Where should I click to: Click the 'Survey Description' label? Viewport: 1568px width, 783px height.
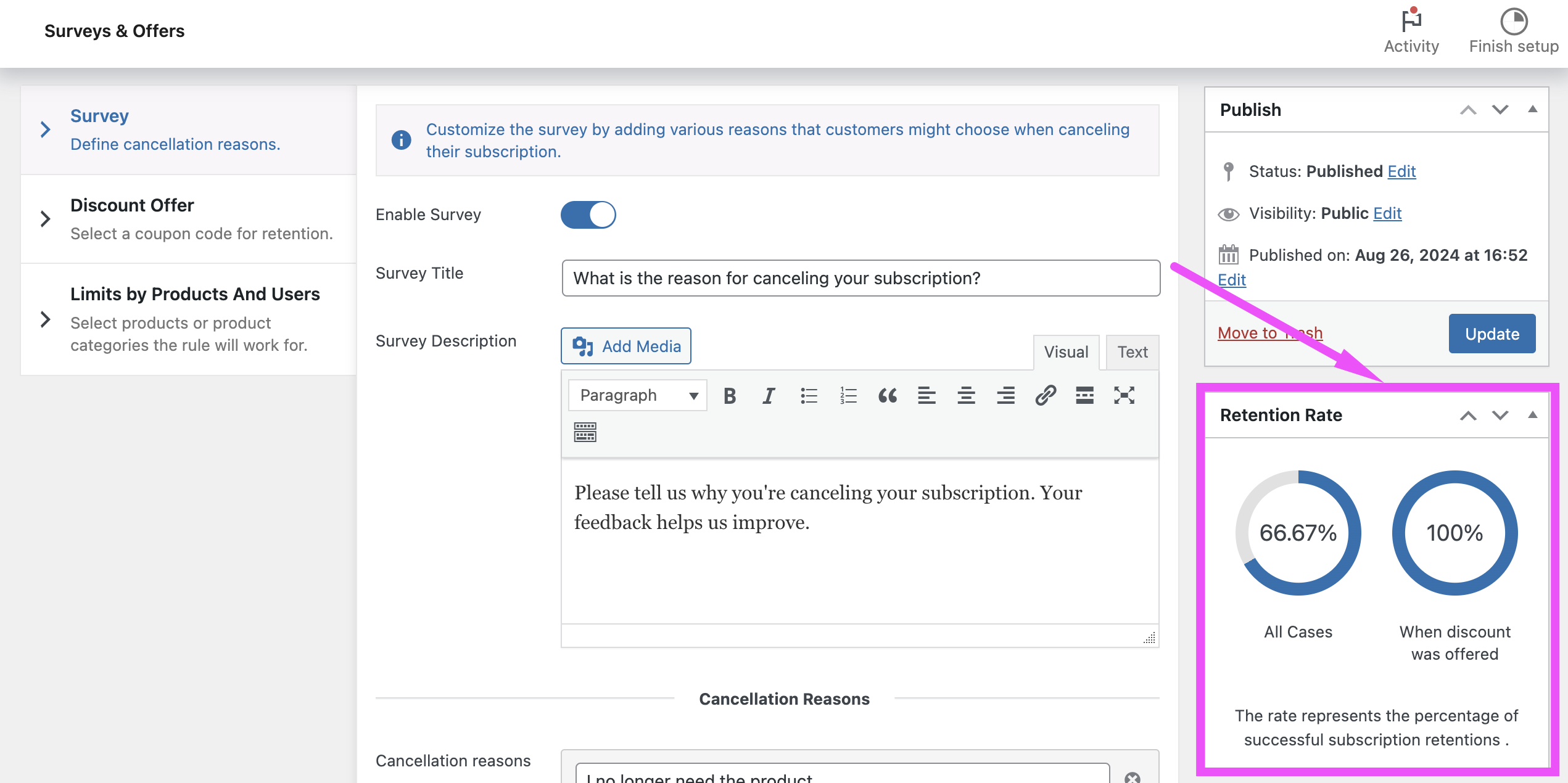click(x=446, y=341)
